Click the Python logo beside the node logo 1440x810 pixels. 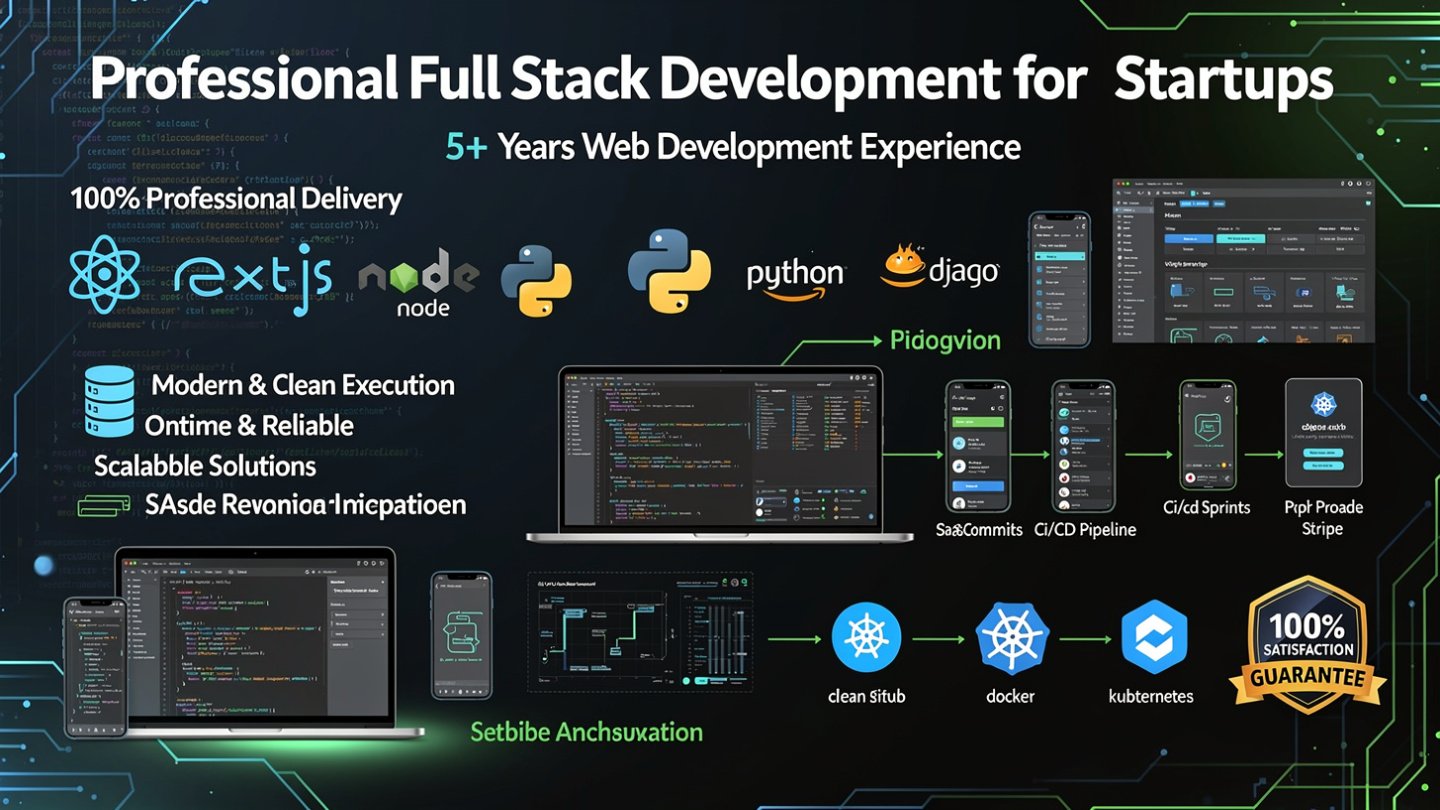(x=536, y=281)
